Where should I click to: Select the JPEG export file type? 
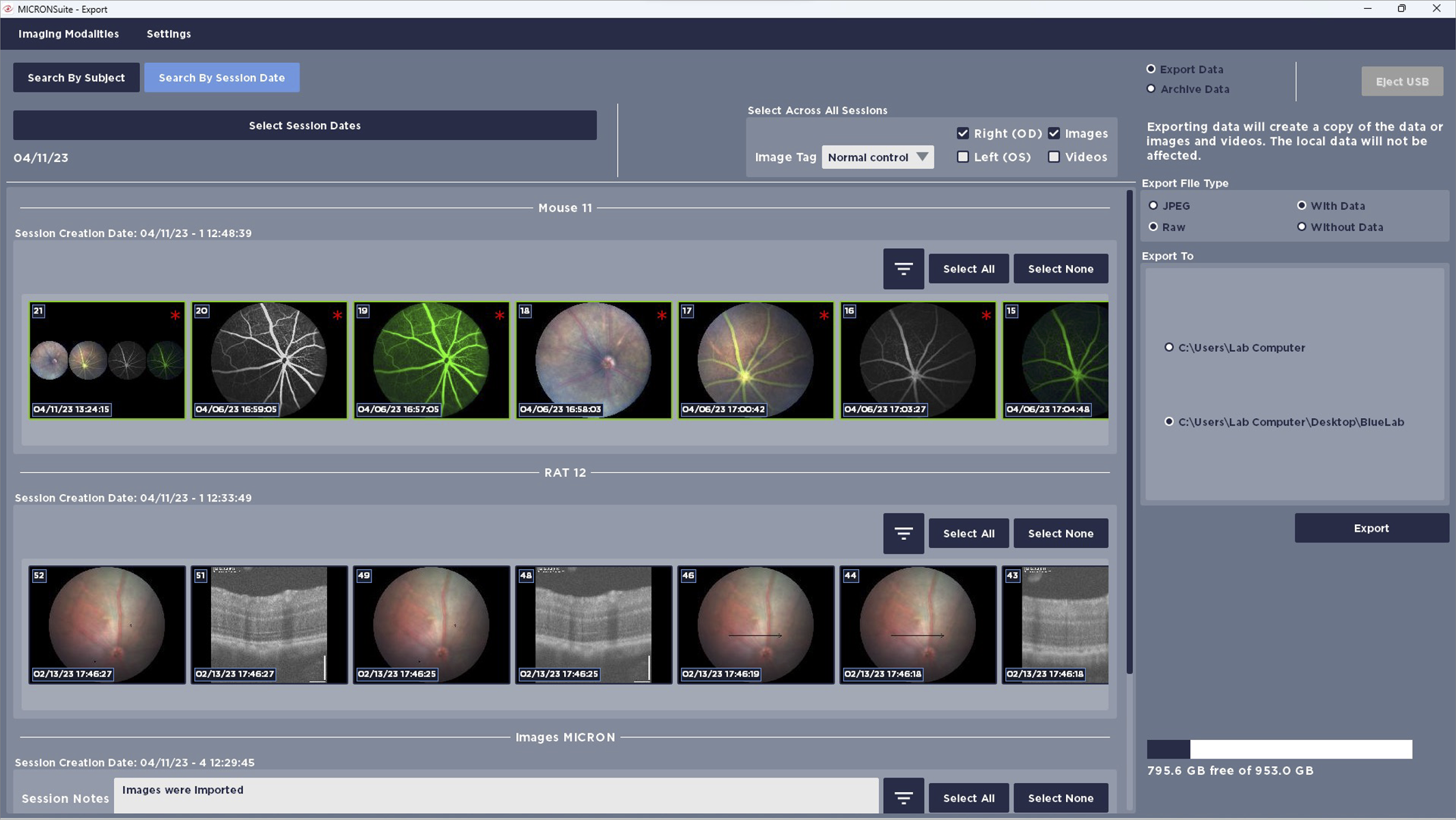click(x=1153, y=206)
